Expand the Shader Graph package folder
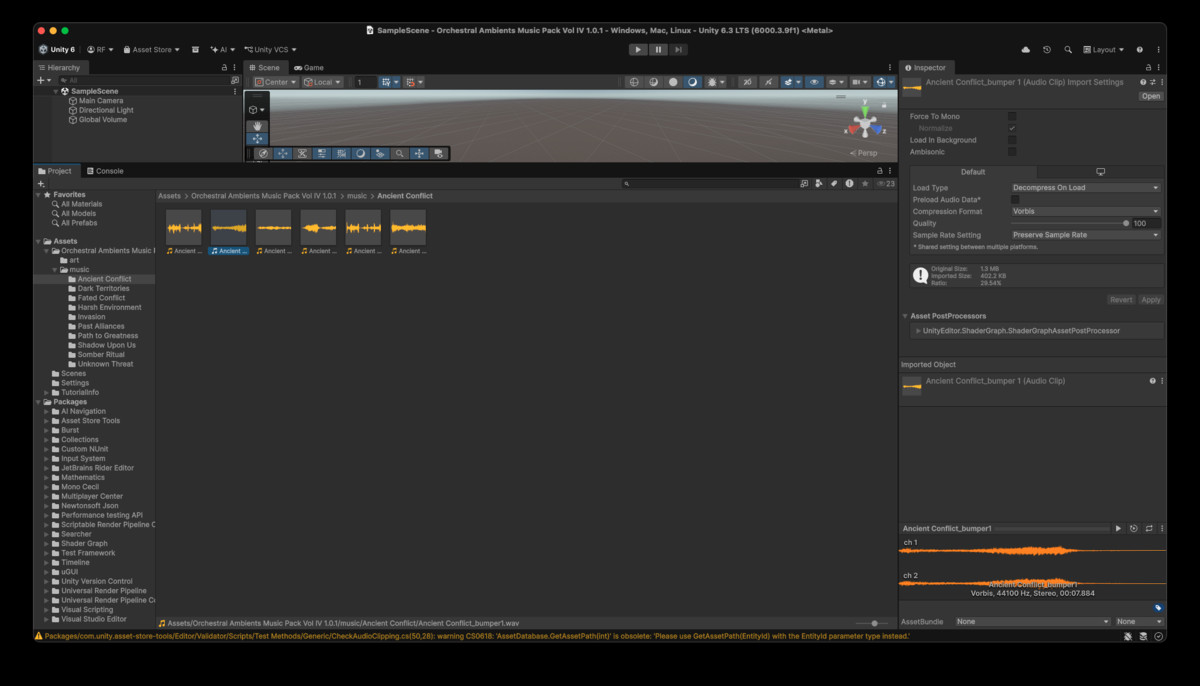Screen dimensions: 1200x686 coord(45,543)
